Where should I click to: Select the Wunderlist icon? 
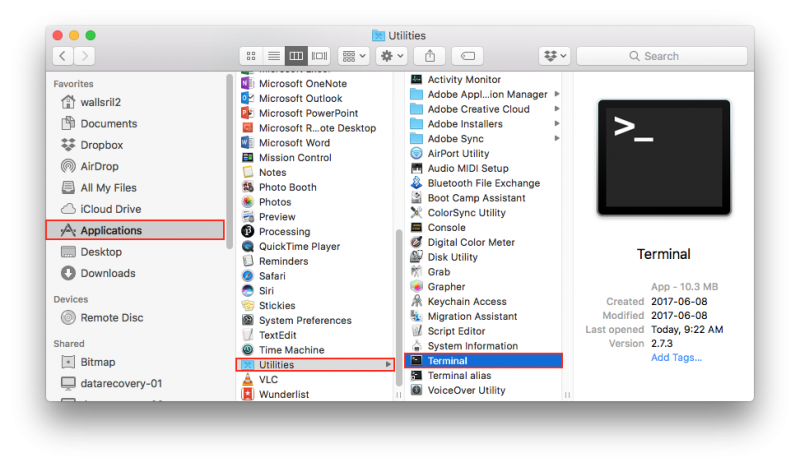point(247,394)
